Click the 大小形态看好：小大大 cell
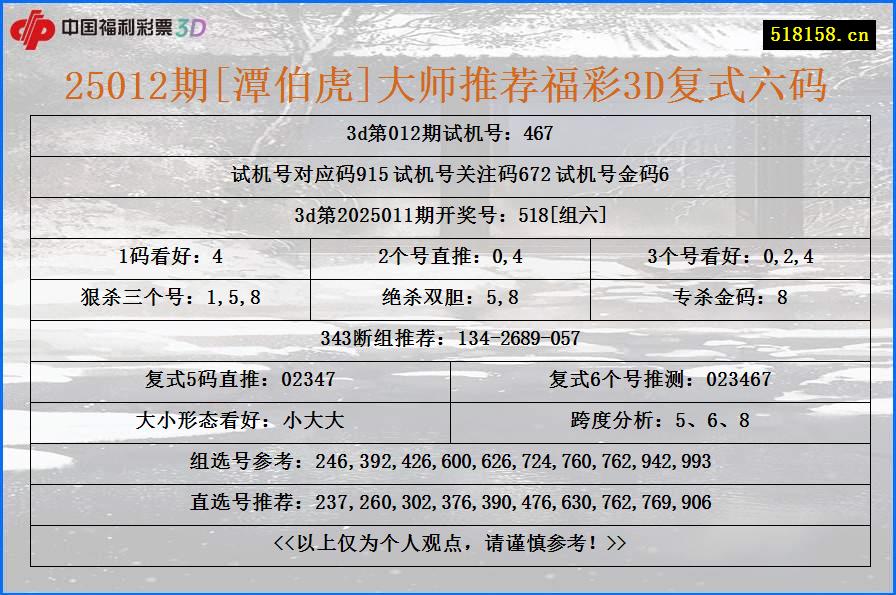Image resolution: width=896 pixels, height=595 pixels. pyautogui.click(x=241, y=420)
